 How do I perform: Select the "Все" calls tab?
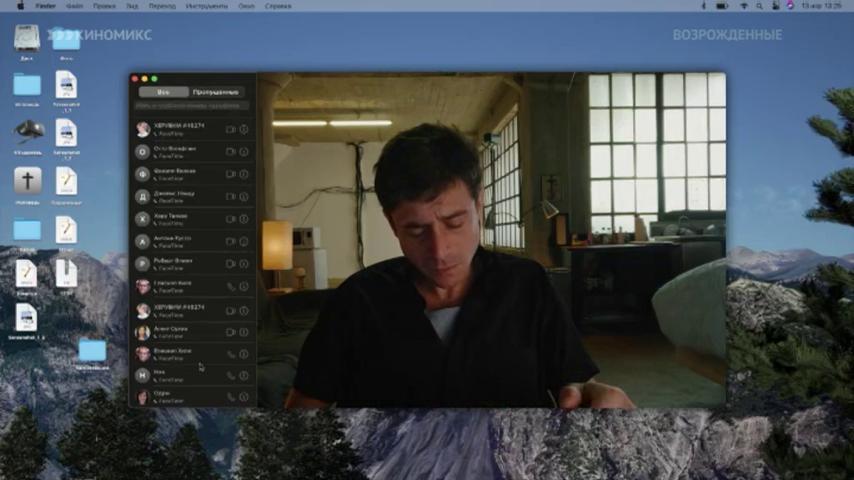[x=163, y=92]
